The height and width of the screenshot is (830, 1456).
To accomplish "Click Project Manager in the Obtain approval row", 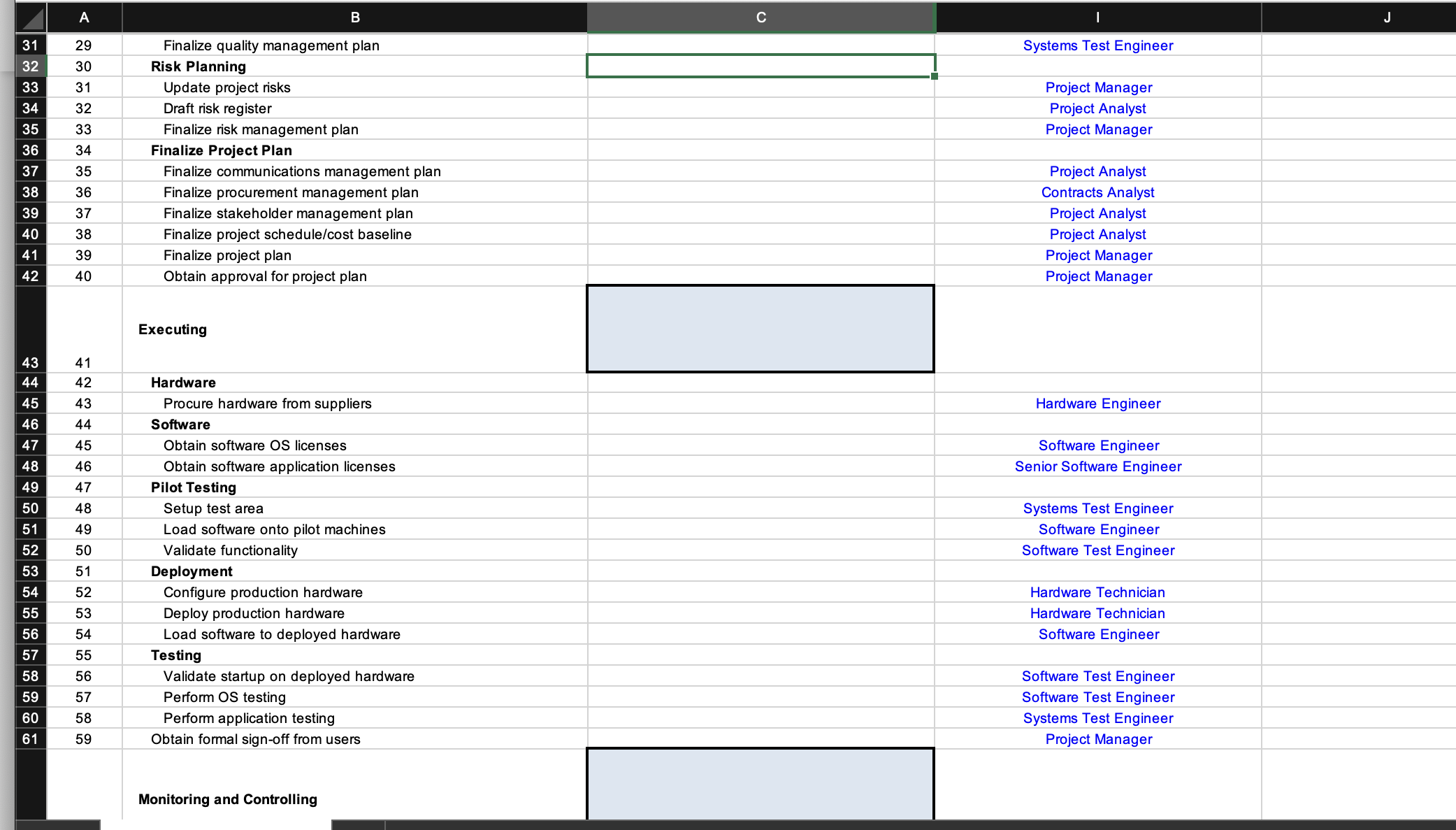I will click(1098, 276).
